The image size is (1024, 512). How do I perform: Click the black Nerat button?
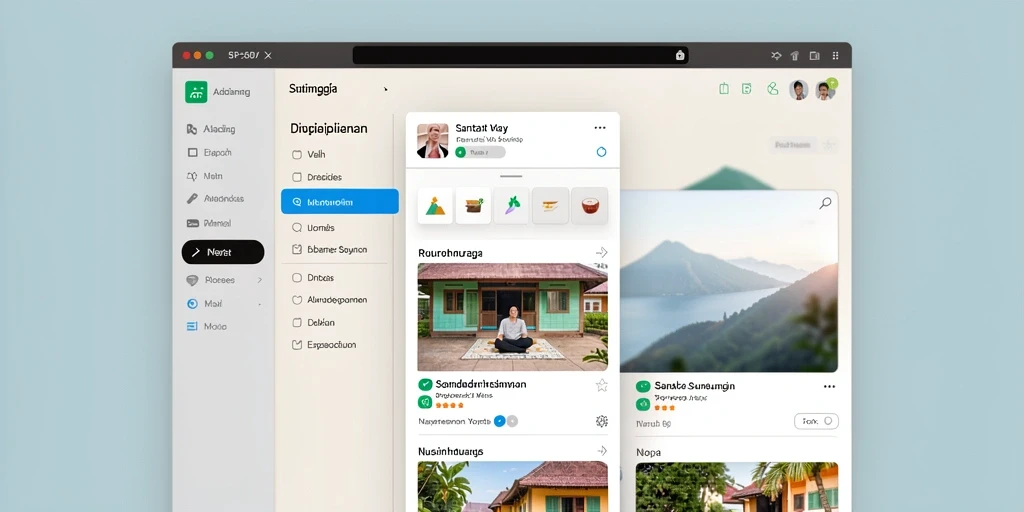coord(223,252)
